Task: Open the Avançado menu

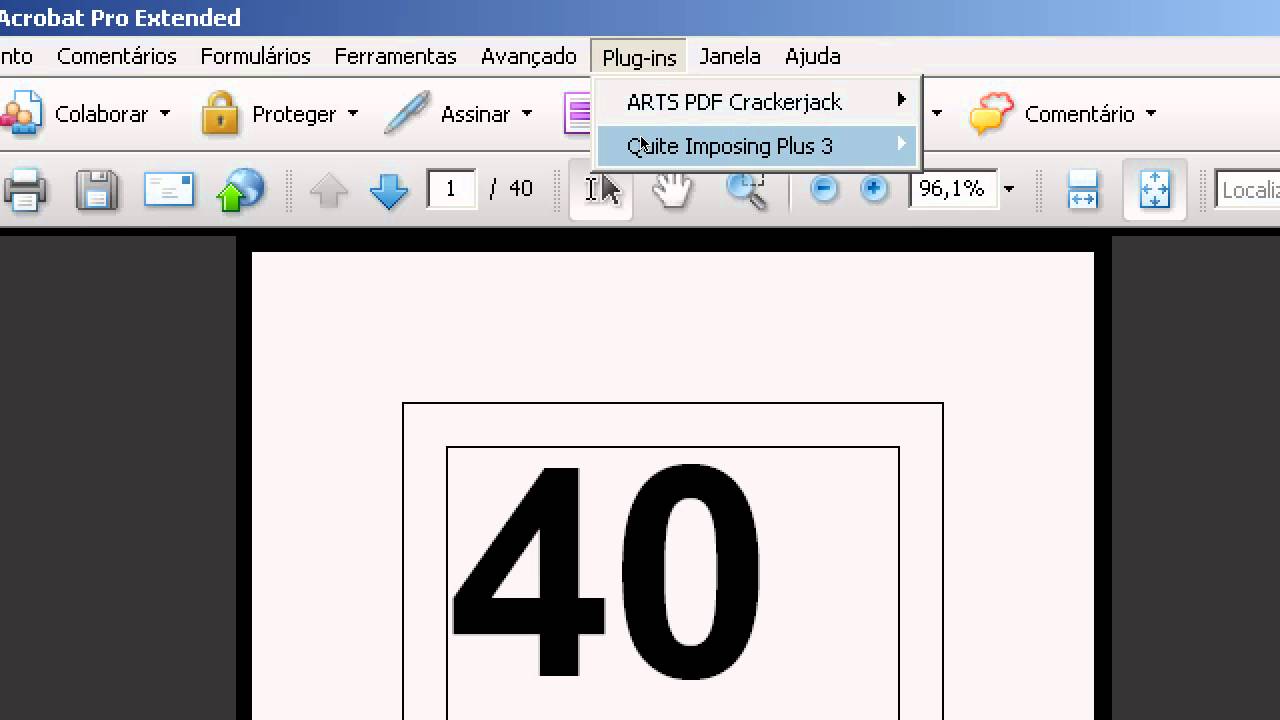Action: (x=528, y=57)
